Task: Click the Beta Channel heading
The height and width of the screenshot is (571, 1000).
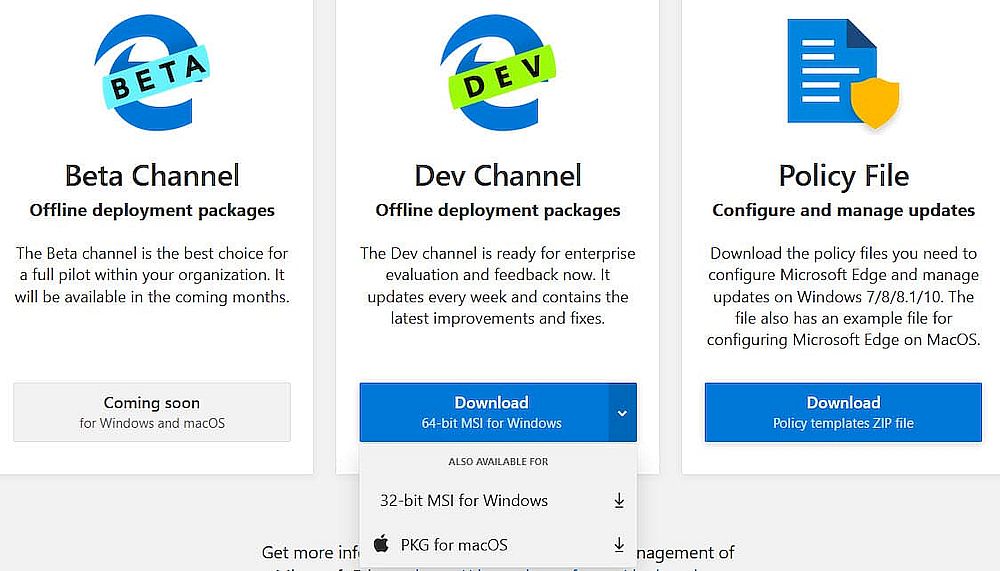Action: tap(152, 176)
